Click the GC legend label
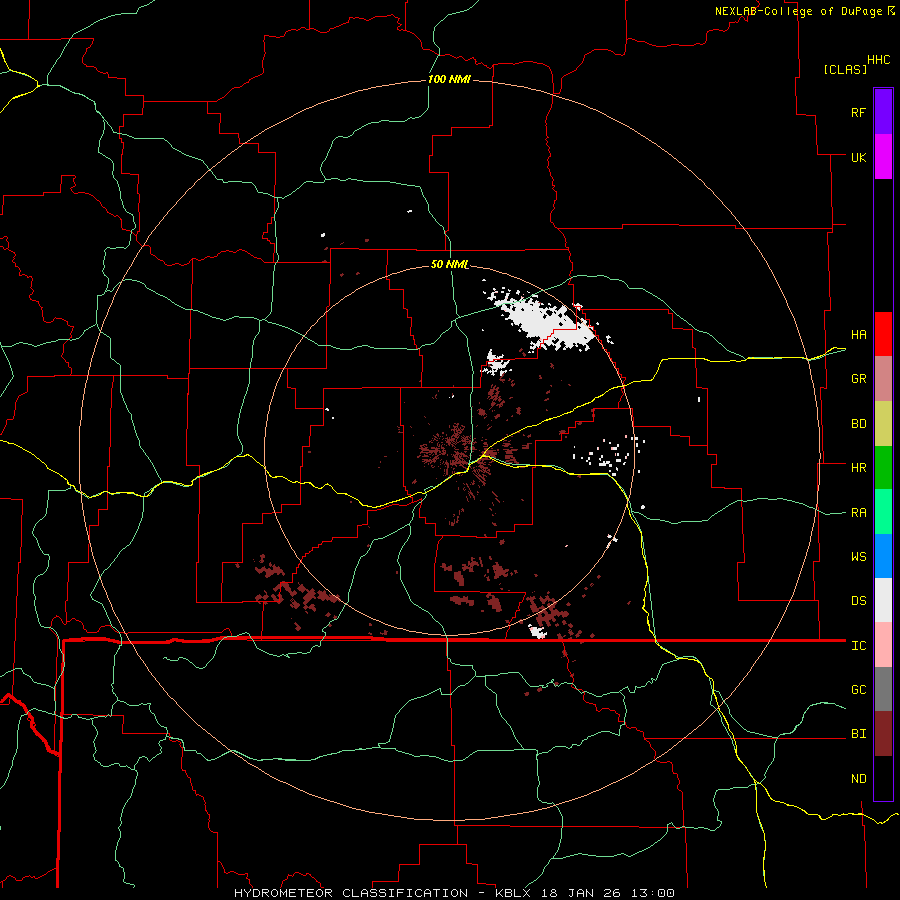Screen dimensions: 900x900 858,690
